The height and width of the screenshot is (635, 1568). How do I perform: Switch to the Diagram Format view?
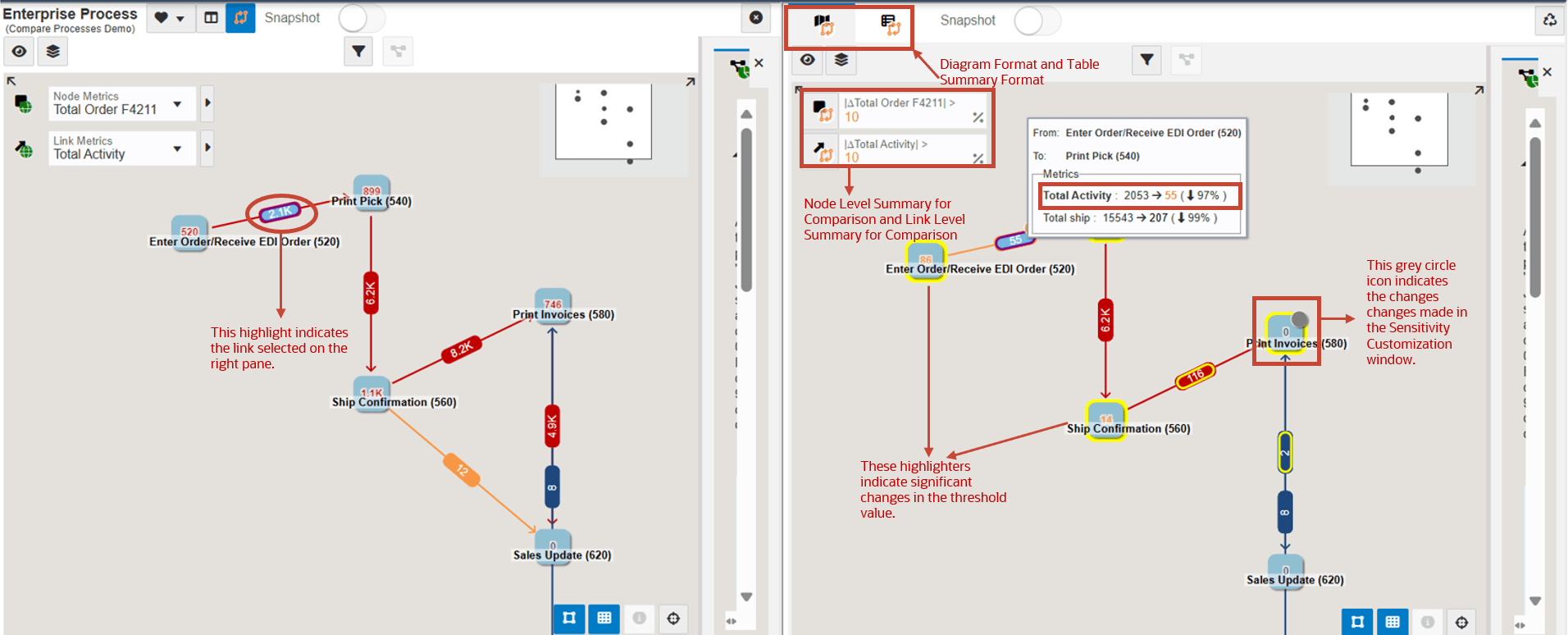point(823,25)
